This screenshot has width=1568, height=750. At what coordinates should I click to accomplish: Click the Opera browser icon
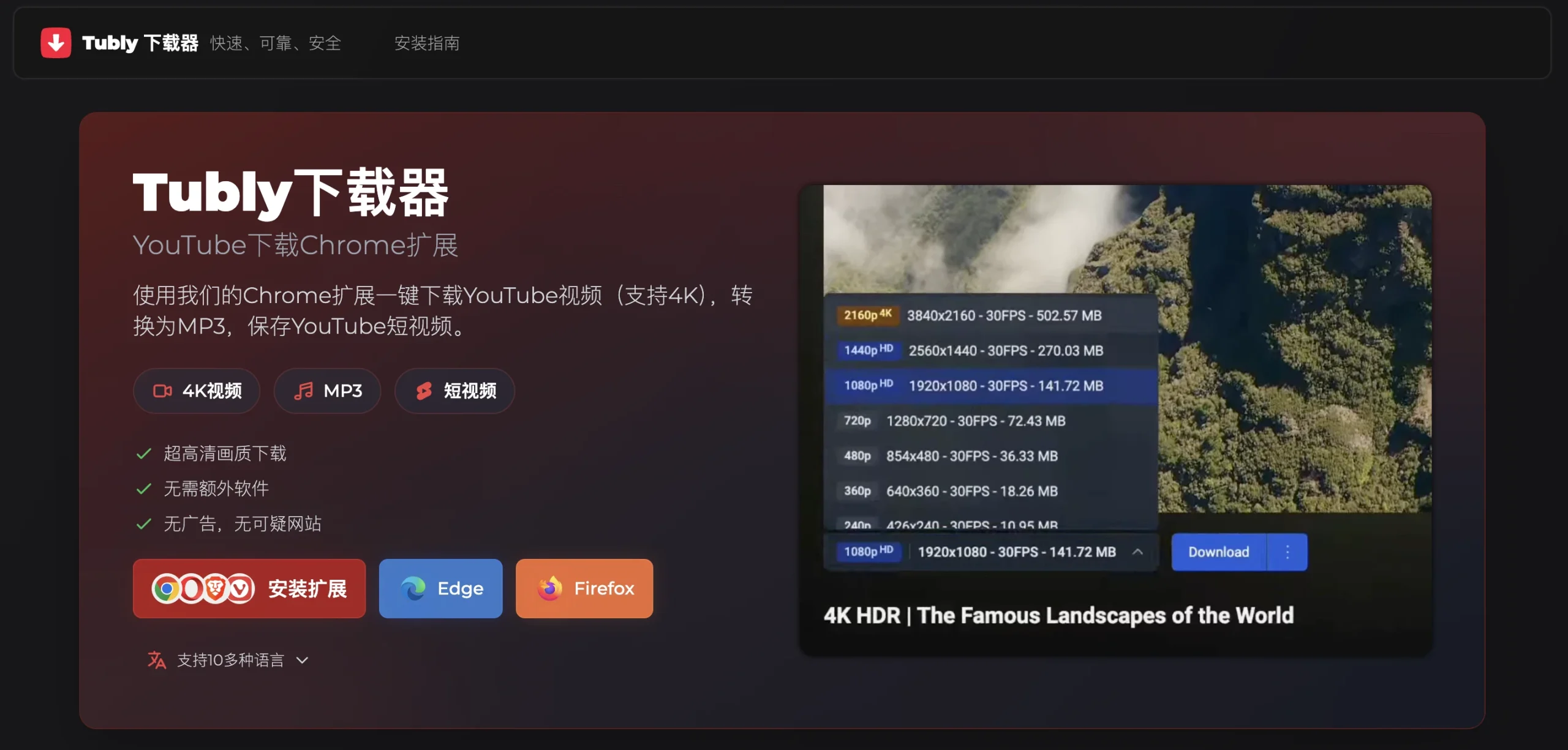click(x=191, y=589)
